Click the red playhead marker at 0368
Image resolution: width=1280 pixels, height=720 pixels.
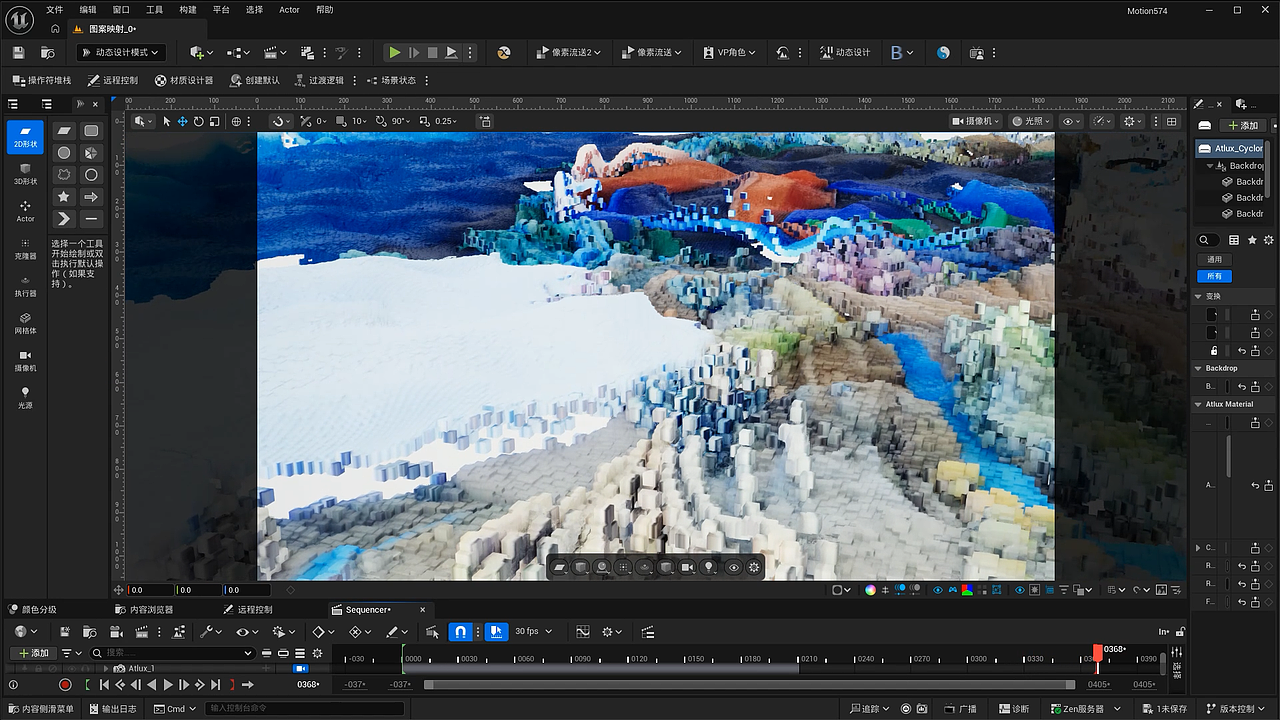1097,652
